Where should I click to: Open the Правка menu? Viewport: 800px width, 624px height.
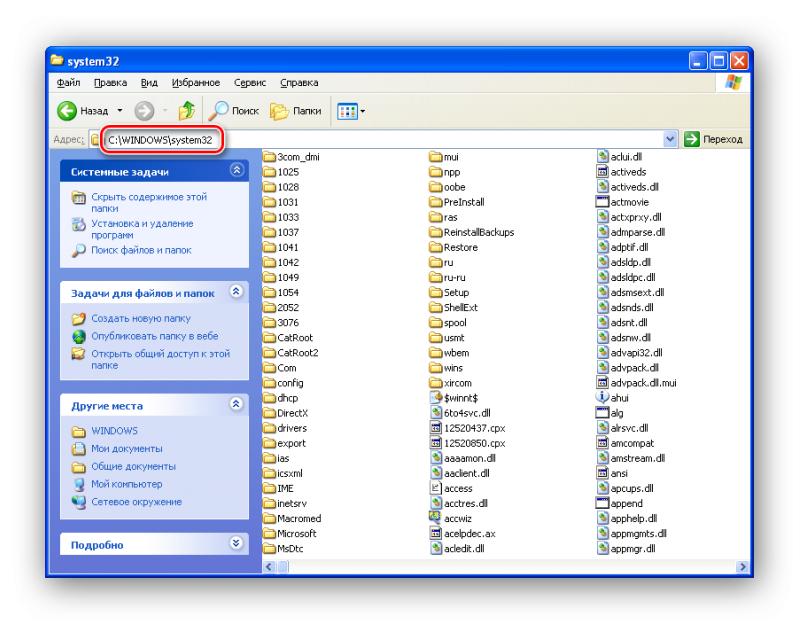click(110, 83)
